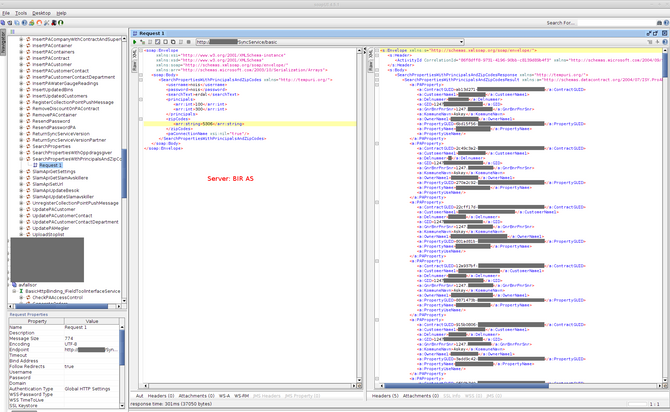Collapse the BasicHttpBinding_IFieldToolInterfaceService node
The height and width of the screenshot is (412, 670).
pos(14,291)
